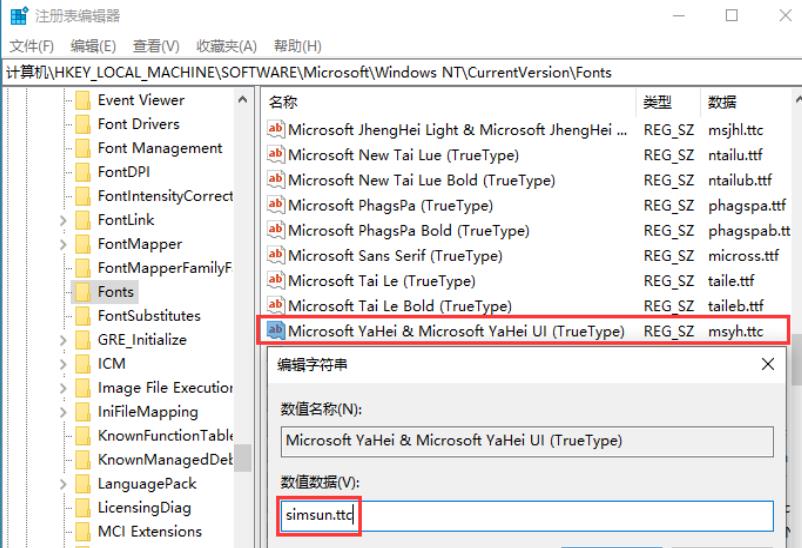
Task: Expand the Image File Execution tree node
Action: [64, 388]
